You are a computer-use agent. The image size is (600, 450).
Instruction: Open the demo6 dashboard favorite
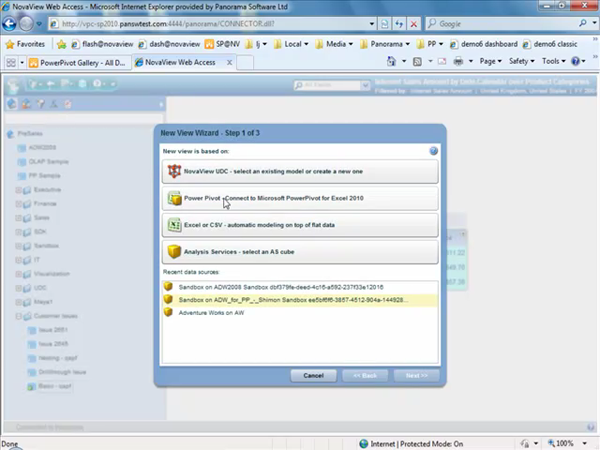[484, 44]
